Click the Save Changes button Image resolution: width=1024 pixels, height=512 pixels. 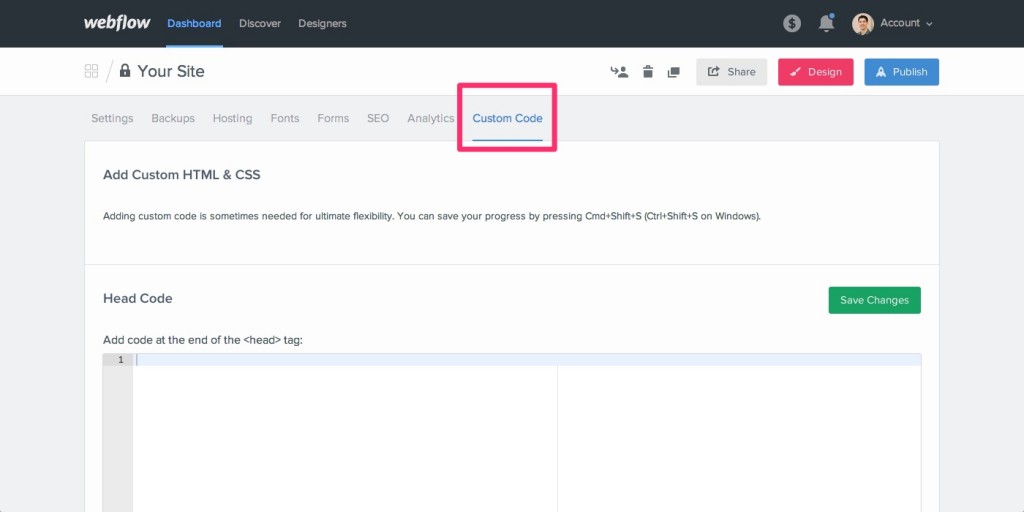(x=874, y=300)
